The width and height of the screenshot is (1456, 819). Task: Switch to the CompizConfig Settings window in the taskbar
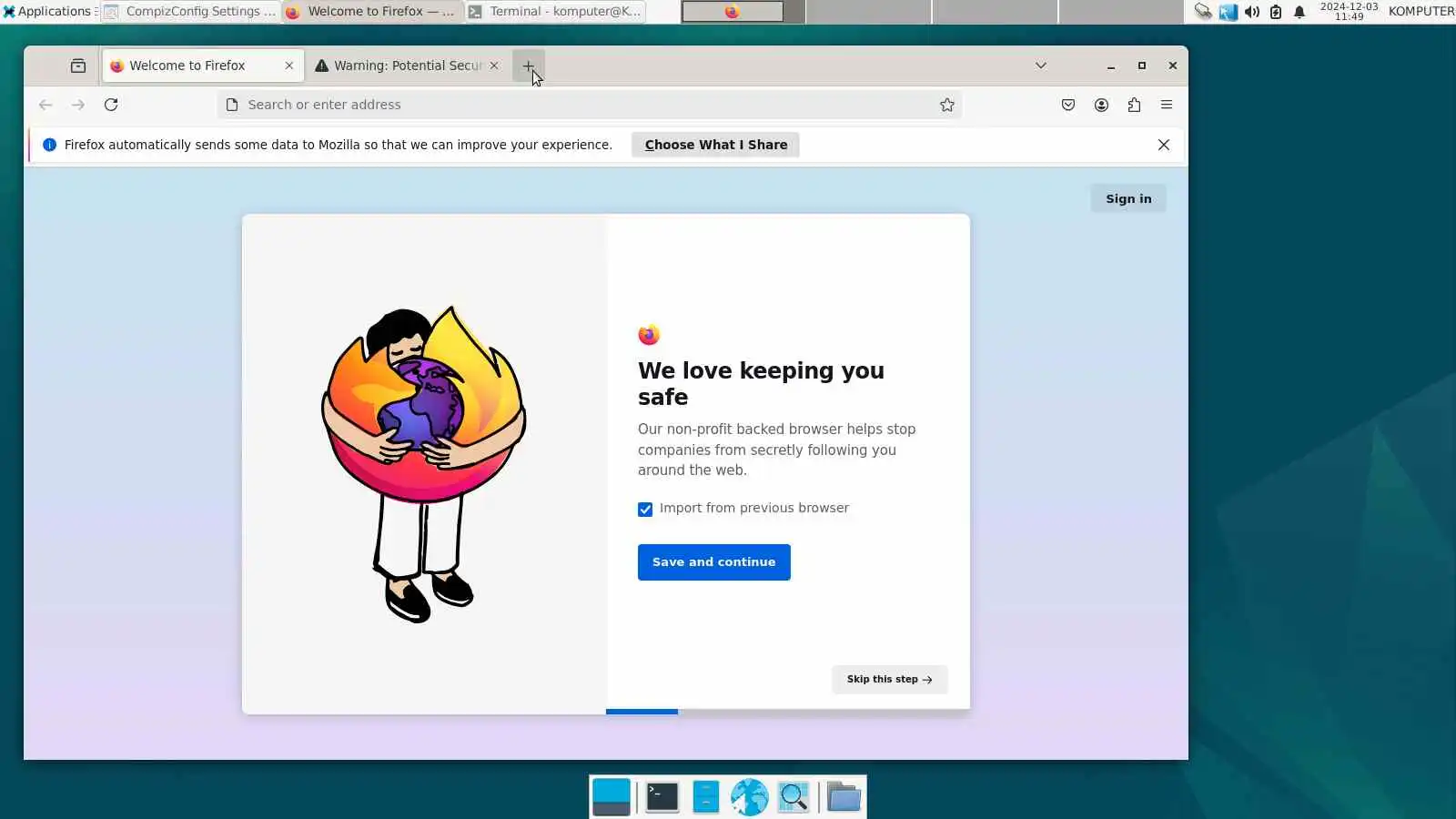click(190, 12)
